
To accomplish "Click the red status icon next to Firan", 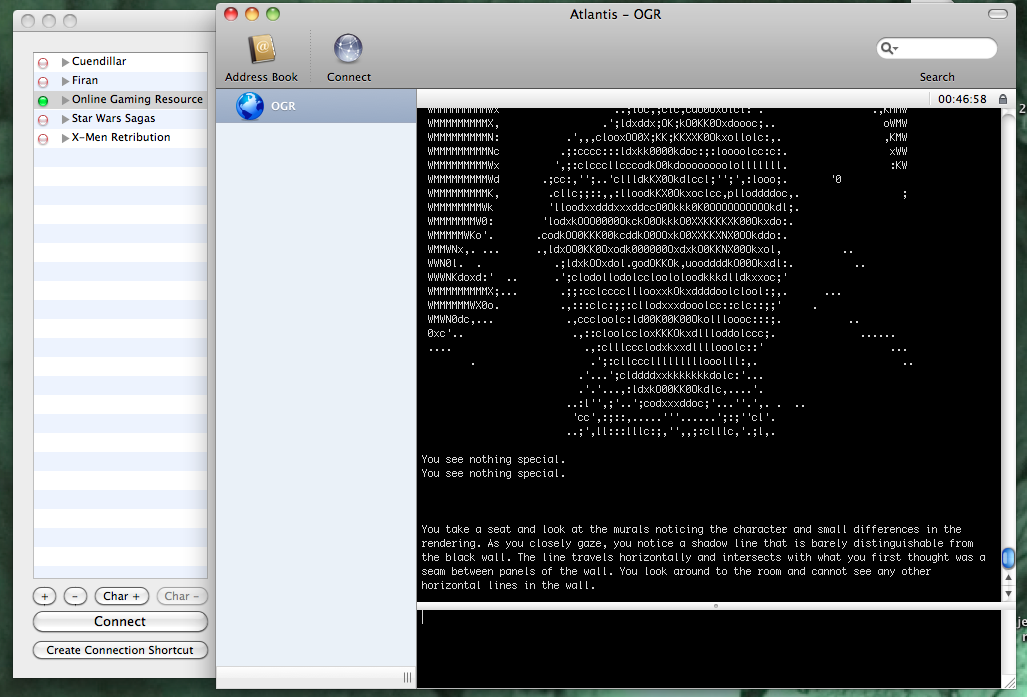I will pyautogui.click(x=43, y=82).
